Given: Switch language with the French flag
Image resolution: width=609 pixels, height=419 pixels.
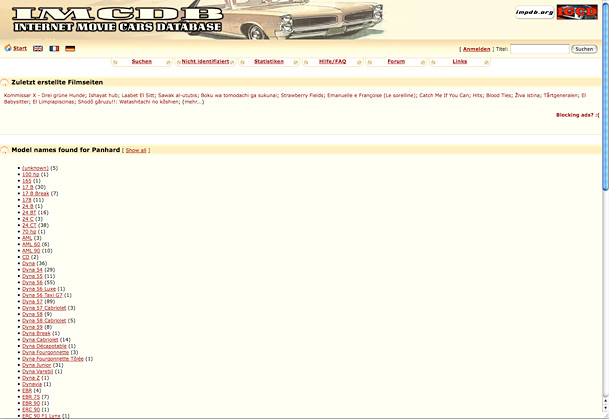Looking at the screenshot, I should click(x=54, y=48).
